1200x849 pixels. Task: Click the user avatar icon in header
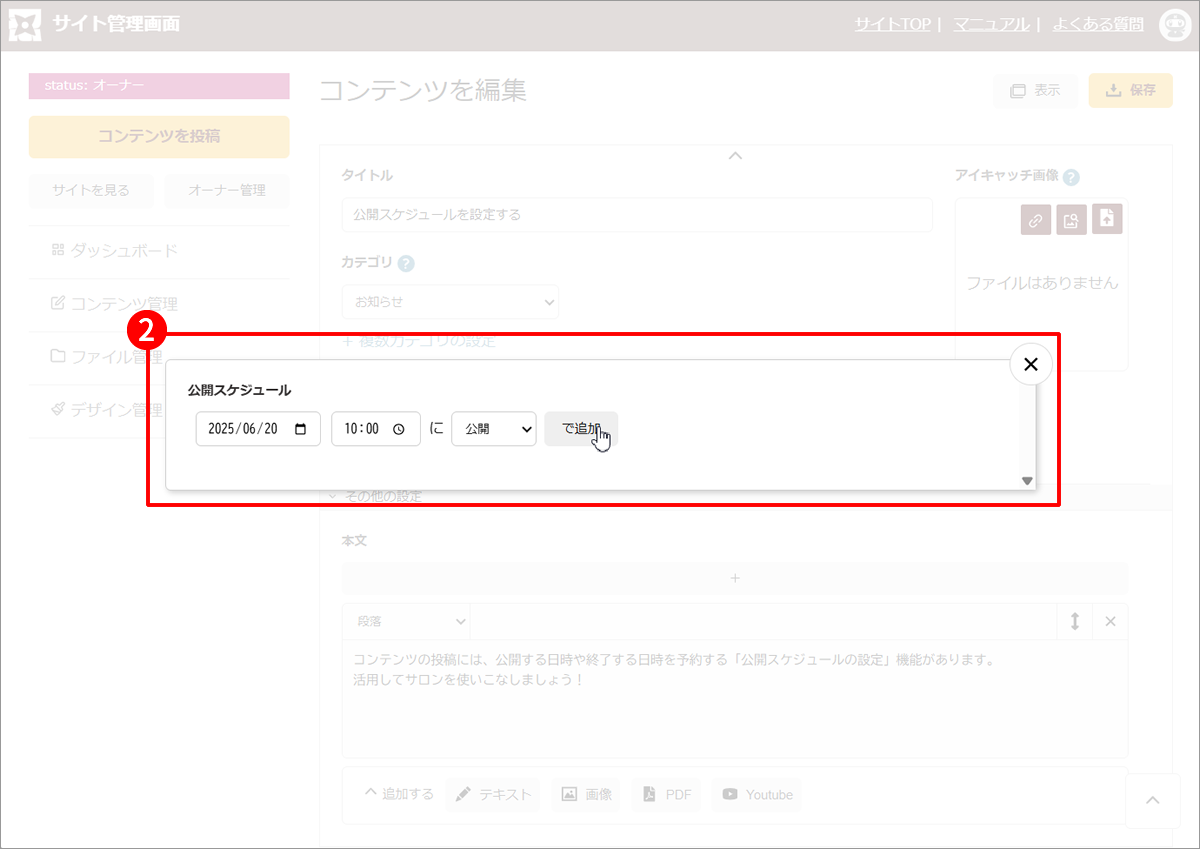click(1174, 25)
